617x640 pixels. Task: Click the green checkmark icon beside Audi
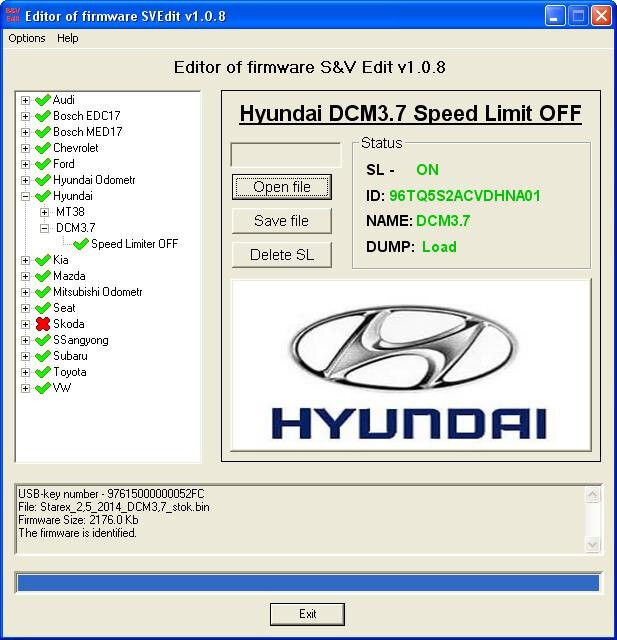tap(43, 100)
